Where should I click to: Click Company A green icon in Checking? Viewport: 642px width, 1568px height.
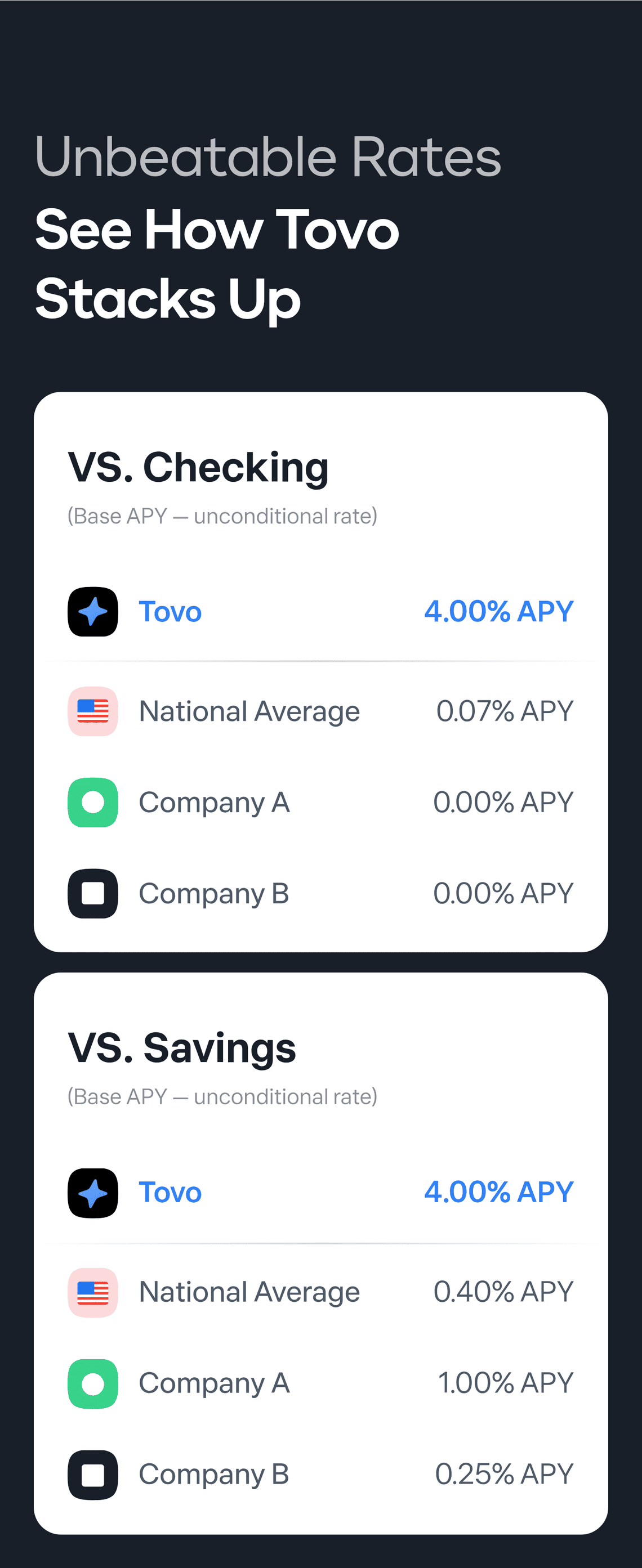coord(92,802)
